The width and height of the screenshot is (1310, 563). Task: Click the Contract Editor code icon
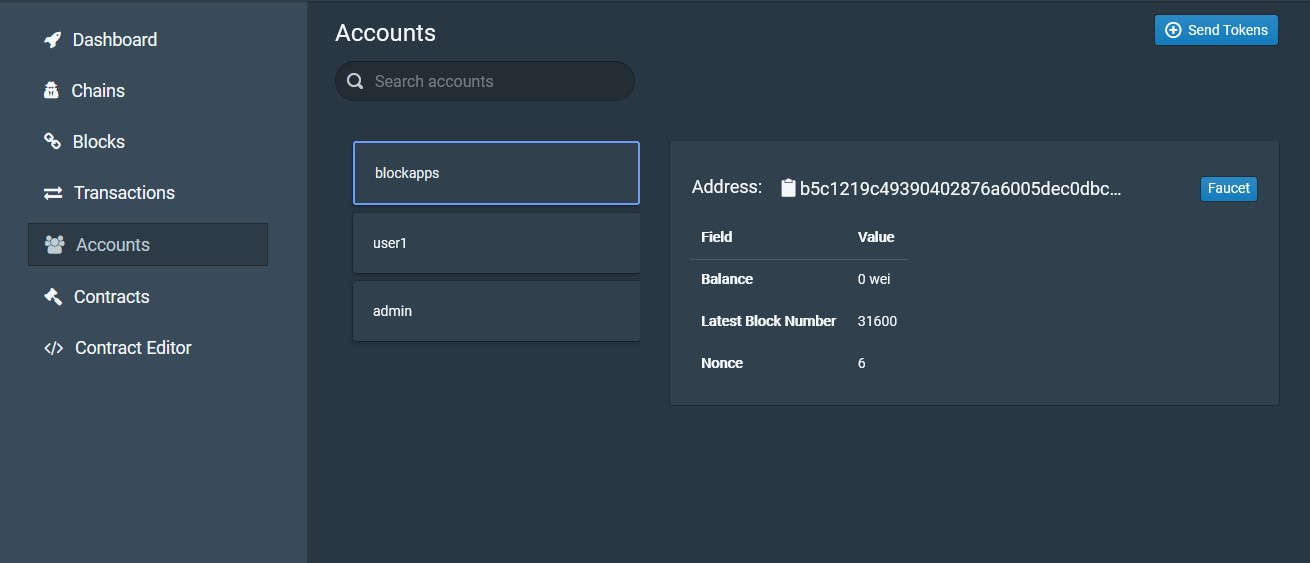pyautogui.click(x=53, y=348)
